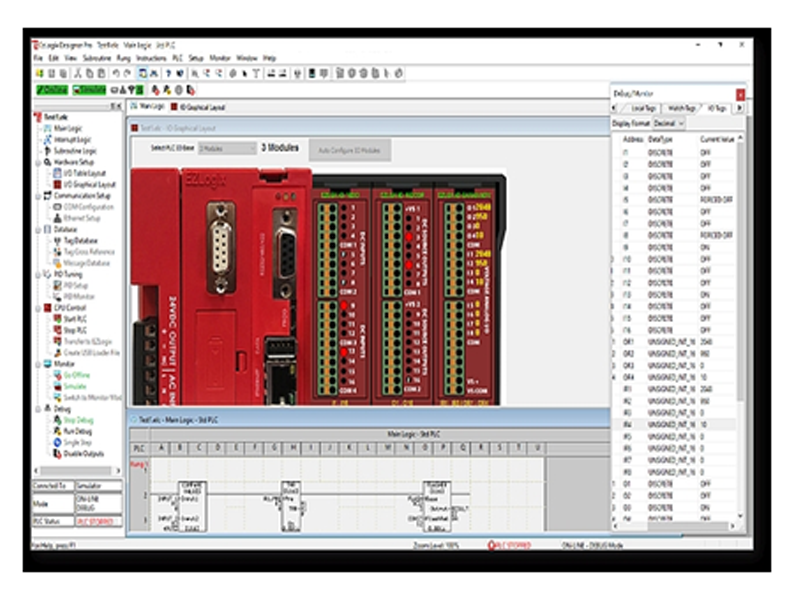Click the Single Step icon in tree
793x600 pixels.
tap(57, 442)
